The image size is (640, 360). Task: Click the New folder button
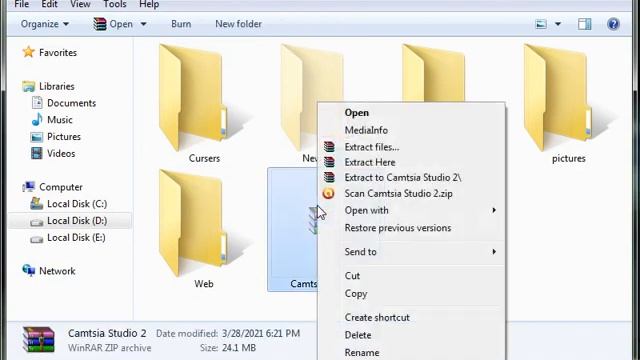238,24
